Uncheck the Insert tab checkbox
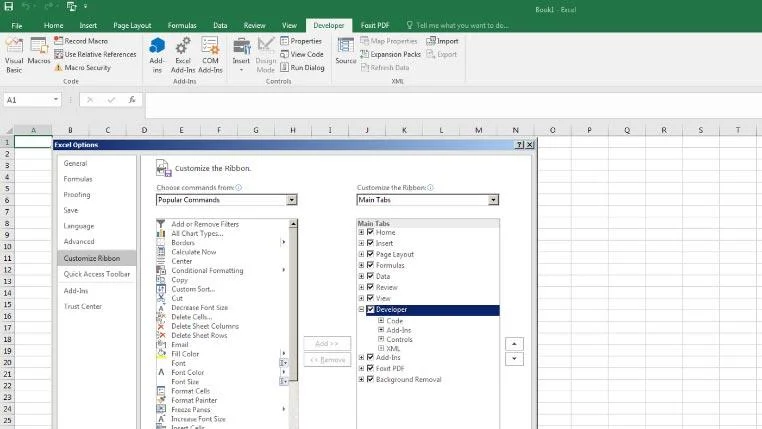 click(370, 243)
